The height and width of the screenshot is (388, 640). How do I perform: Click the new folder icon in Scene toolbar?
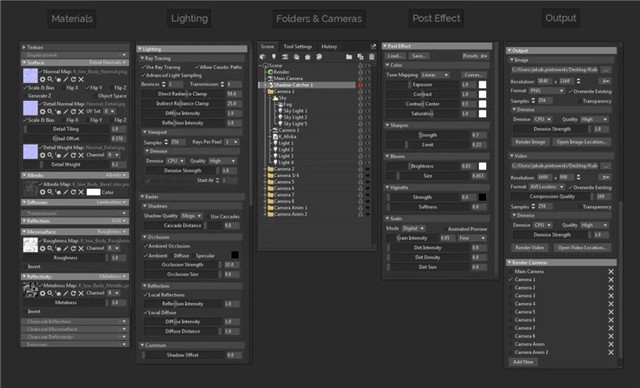pos(349,57)
